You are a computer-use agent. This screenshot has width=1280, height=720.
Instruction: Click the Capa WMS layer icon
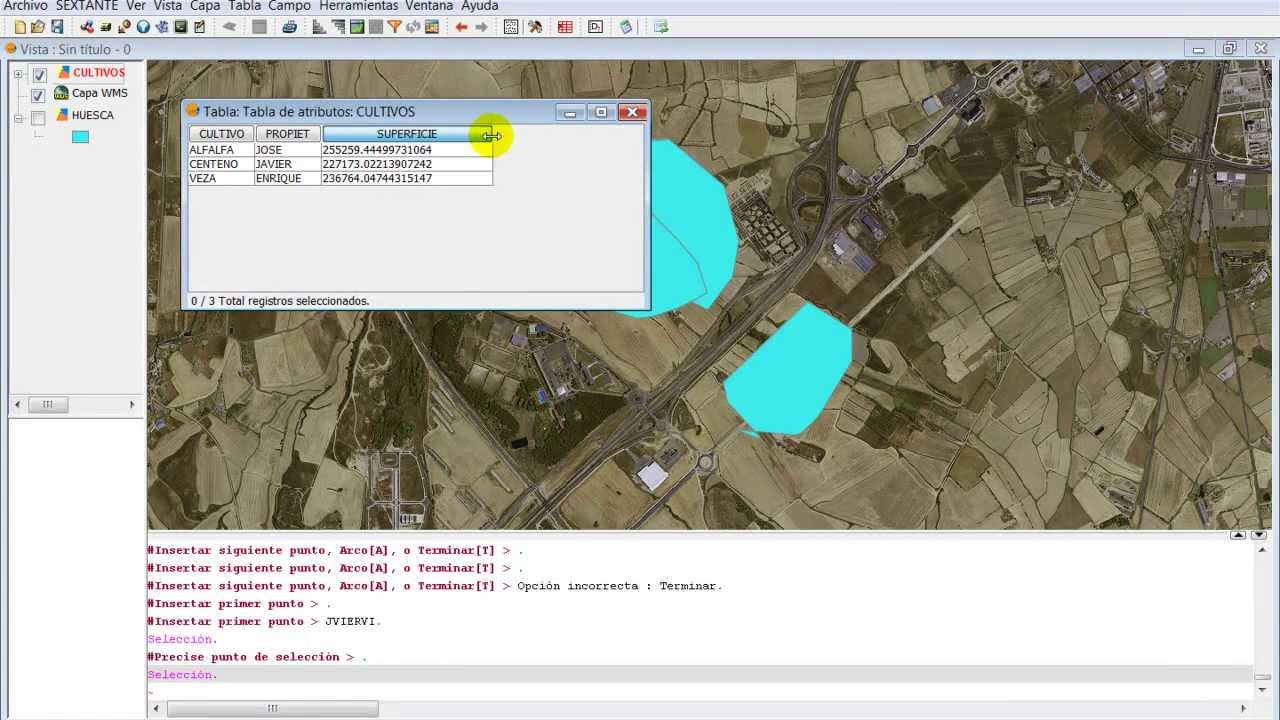click(x=61, y=93)
